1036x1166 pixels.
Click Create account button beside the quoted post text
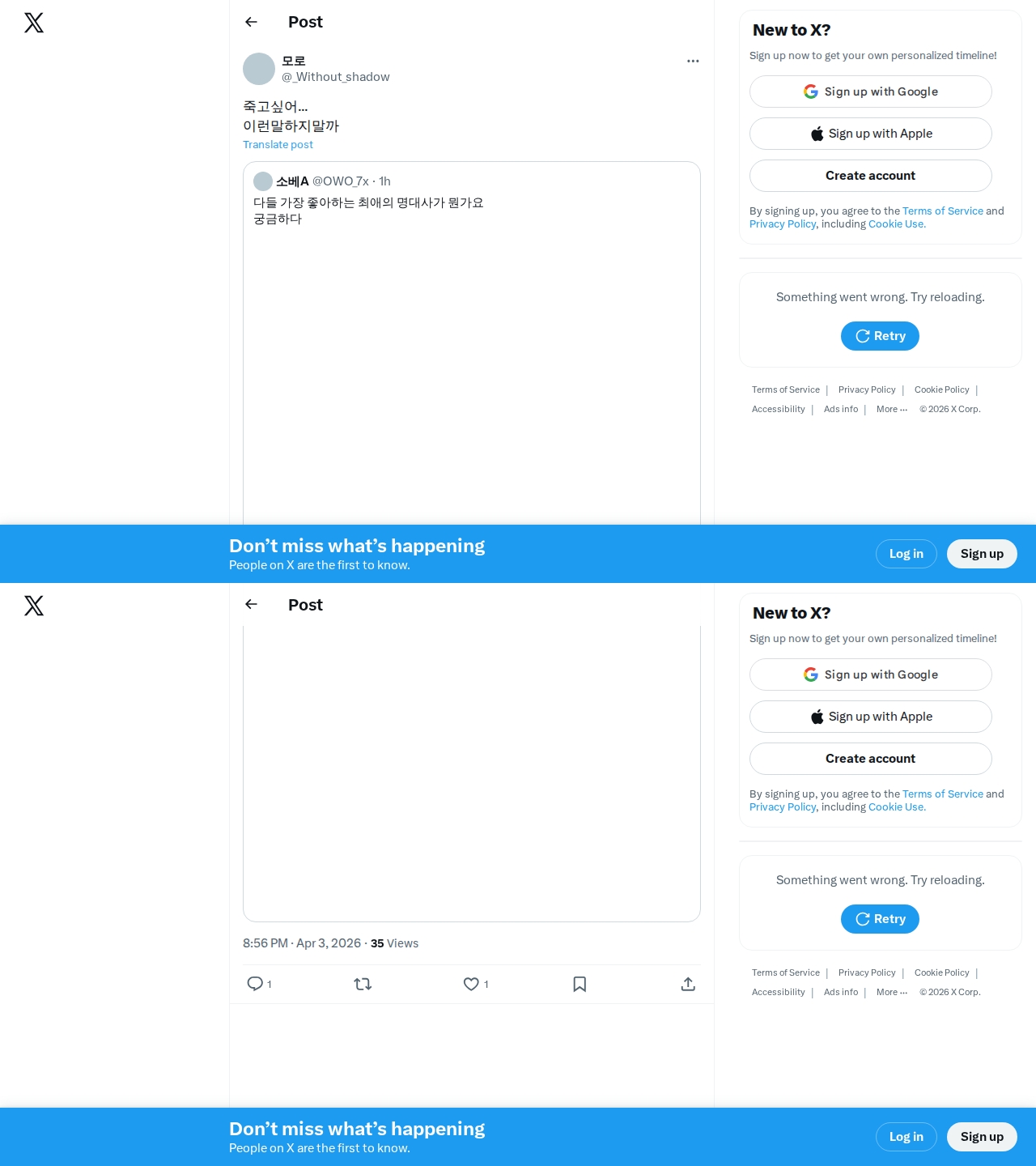tap(871, 176)
